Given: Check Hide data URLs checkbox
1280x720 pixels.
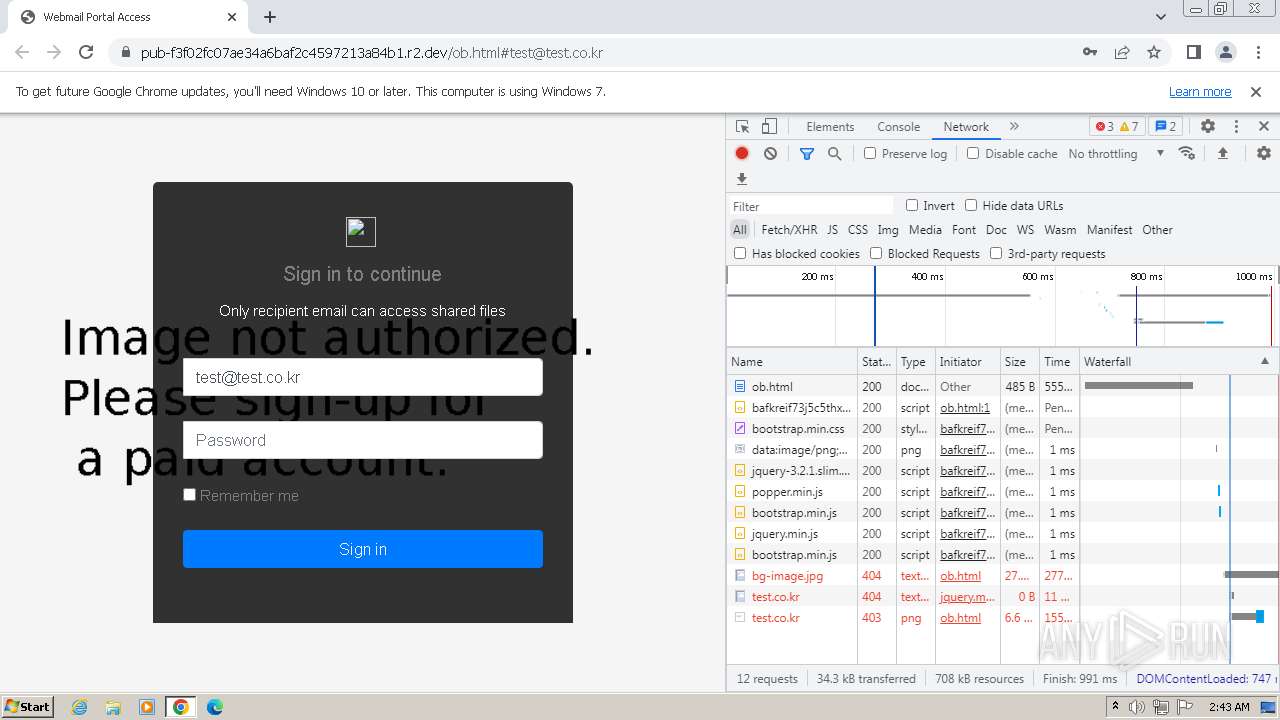Looking at the screenshot, I should (971, 205).
